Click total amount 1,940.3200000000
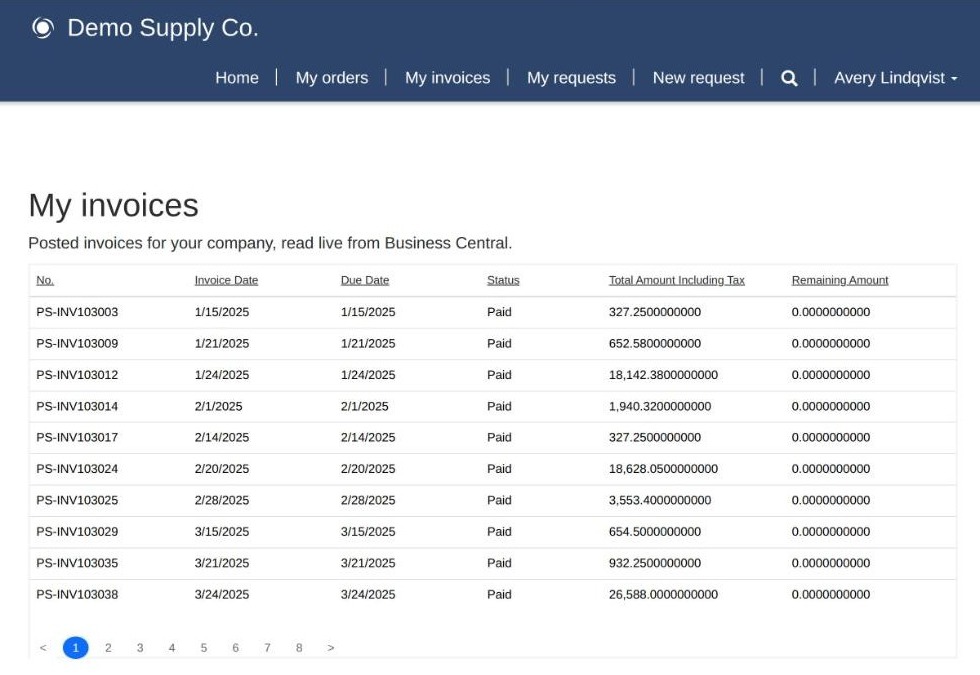This screenshot has height=675, width=980. click(660, 406)
